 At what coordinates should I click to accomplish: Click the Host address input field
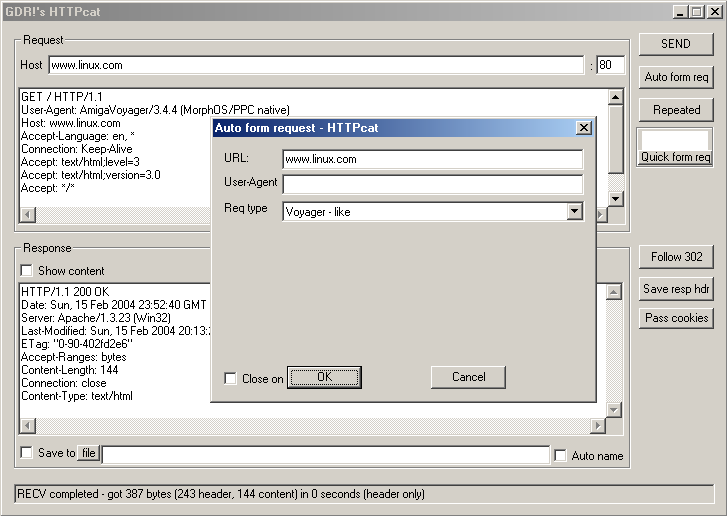315,65
